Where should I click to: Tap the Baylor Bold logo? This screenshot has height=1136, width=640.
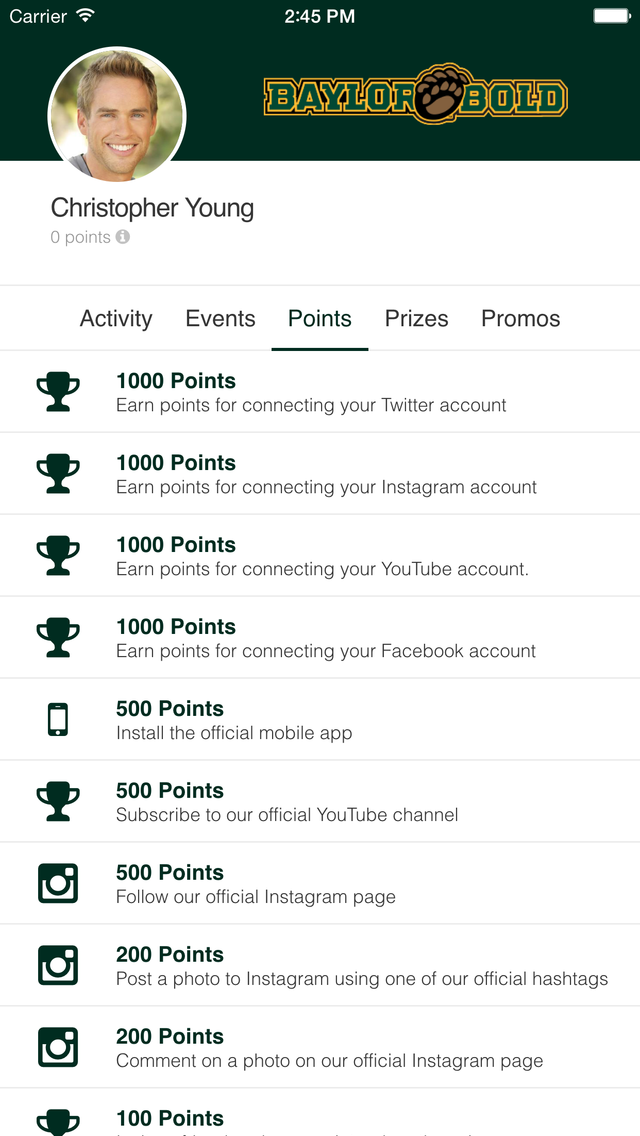[415, 94]
